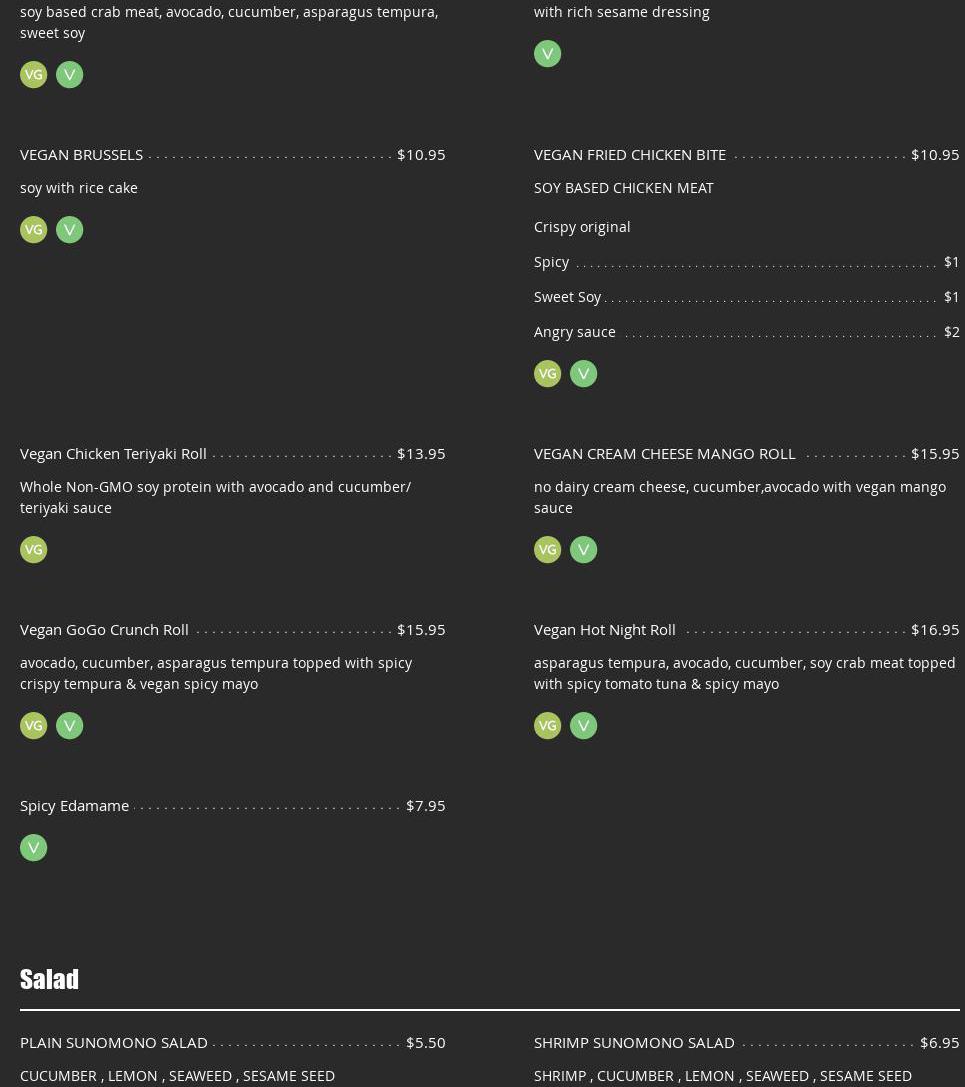Choose the Spicy add-on option
Screen dimensions: 965x1087
click(x=551, y=262)
